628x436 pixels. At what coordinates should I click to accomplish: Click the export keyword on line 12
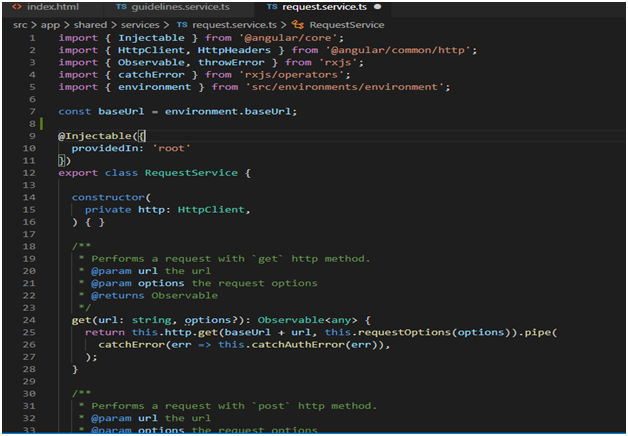[78, 173]
